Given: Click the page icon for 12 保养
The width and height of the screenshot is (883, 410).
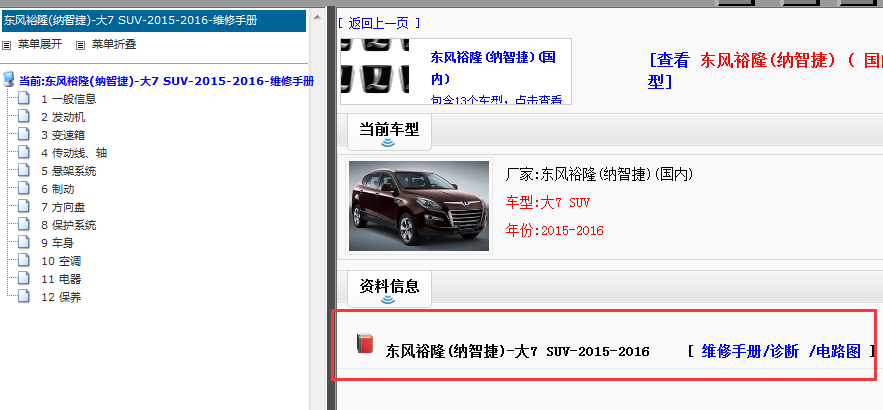Looking at the screenshot, I should point(23,297).
